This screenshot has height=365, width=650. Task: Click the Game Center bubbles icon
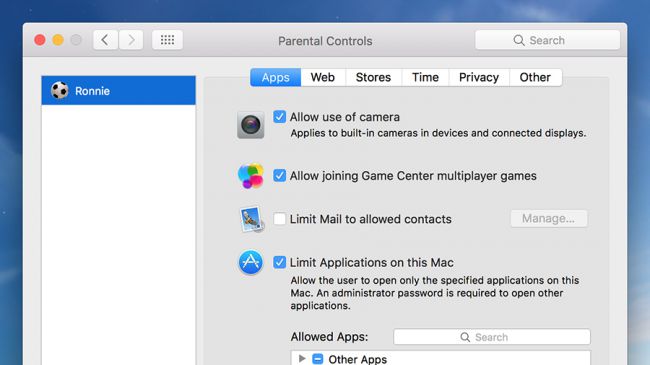click(x=250, y=176)
